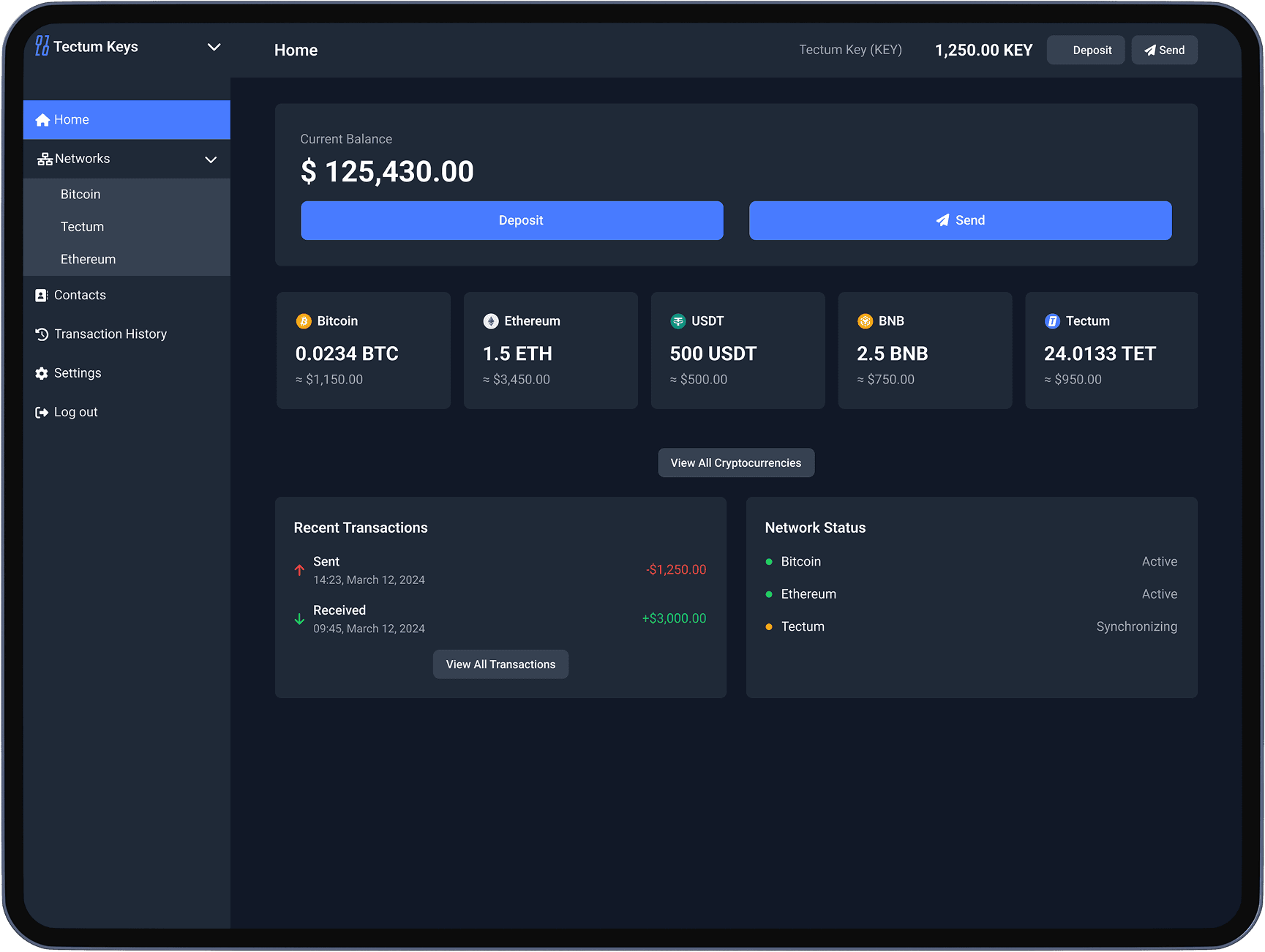Click the Tectum coin icon
The height and width of the screenshot is (952, 1265).
1052,321
